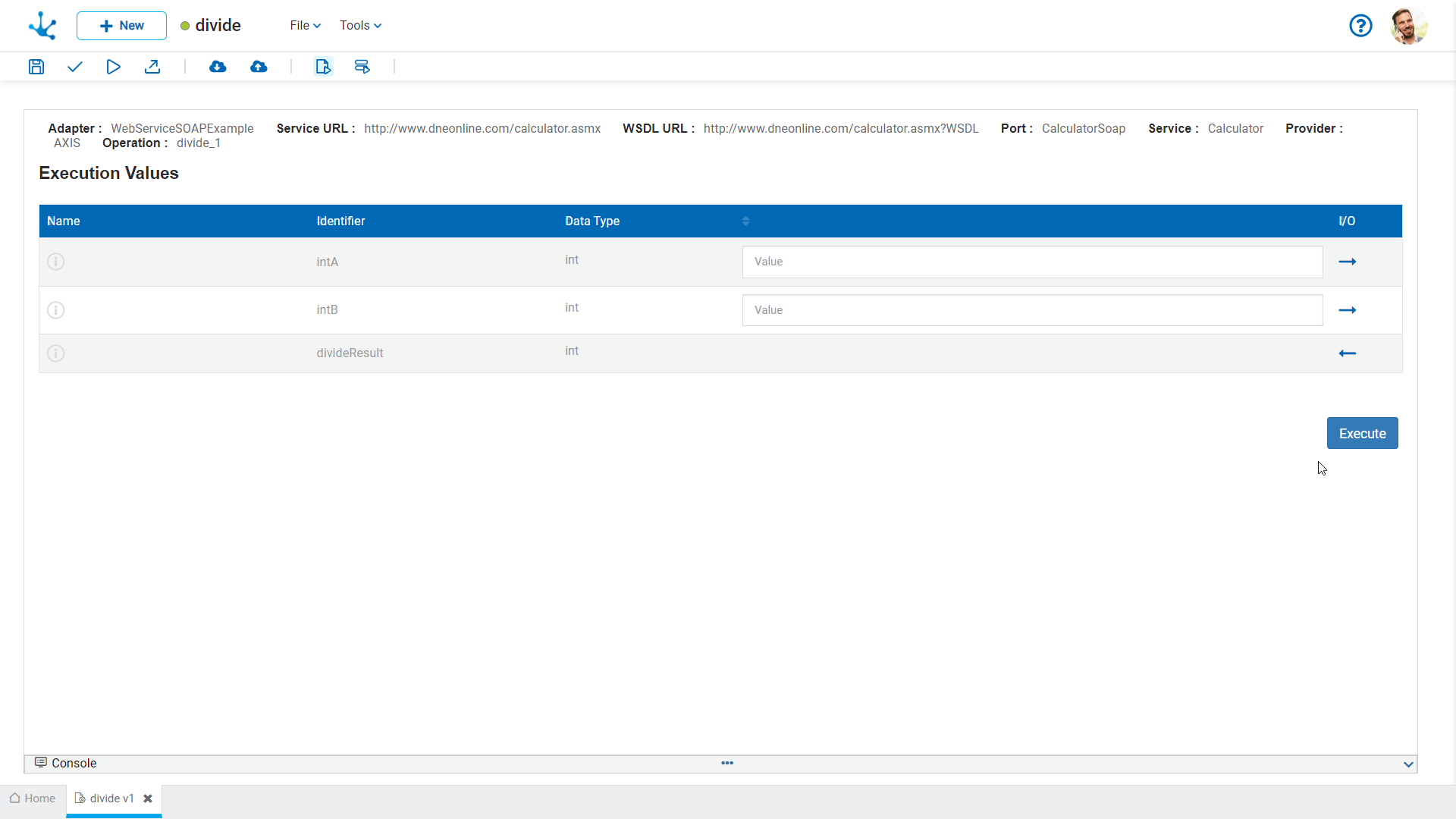Click the save (floppy disk) icon
This screenshot has height=819, width=1456.
click(x=36, y=67)
